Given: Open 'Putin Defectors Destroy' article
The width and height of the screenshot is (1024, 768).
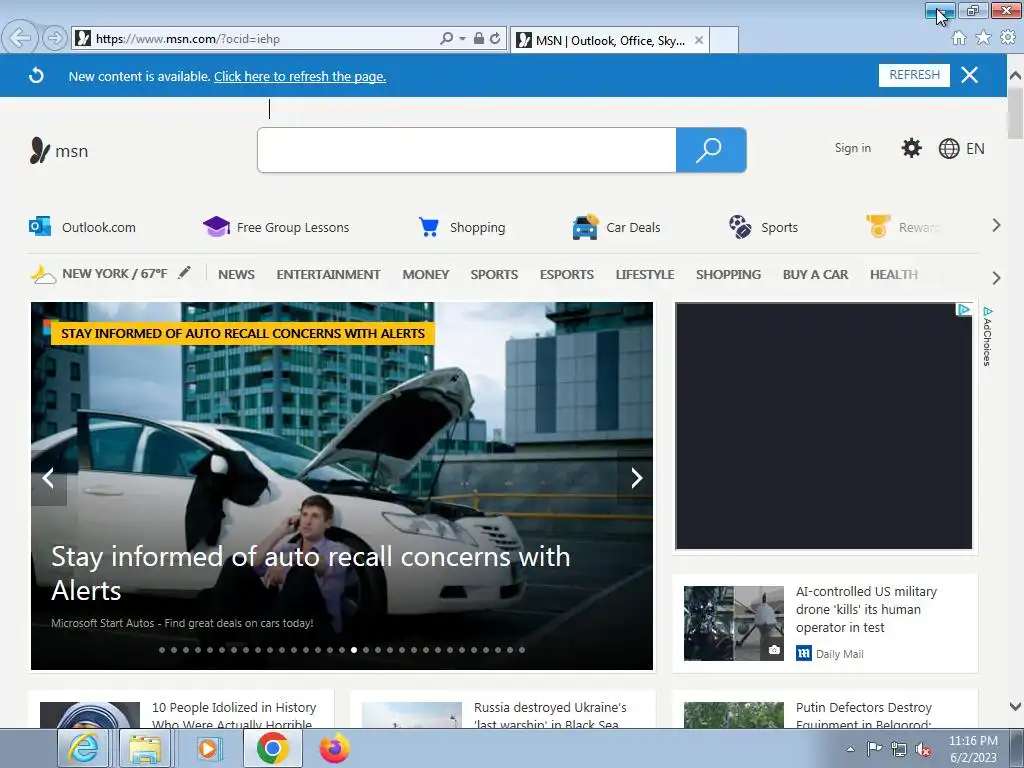Looking at the screenshot, I should click(863, 716).
